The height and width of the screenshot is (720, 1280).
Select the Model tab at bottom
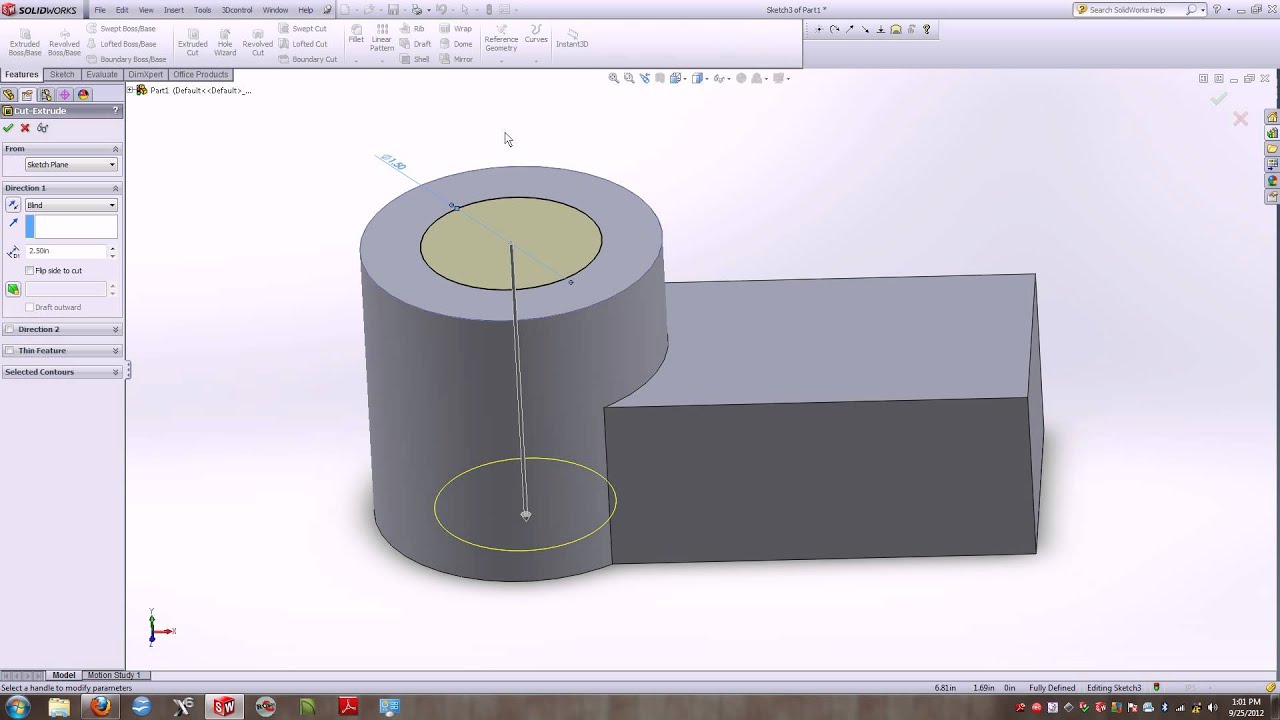click(63, 675)
